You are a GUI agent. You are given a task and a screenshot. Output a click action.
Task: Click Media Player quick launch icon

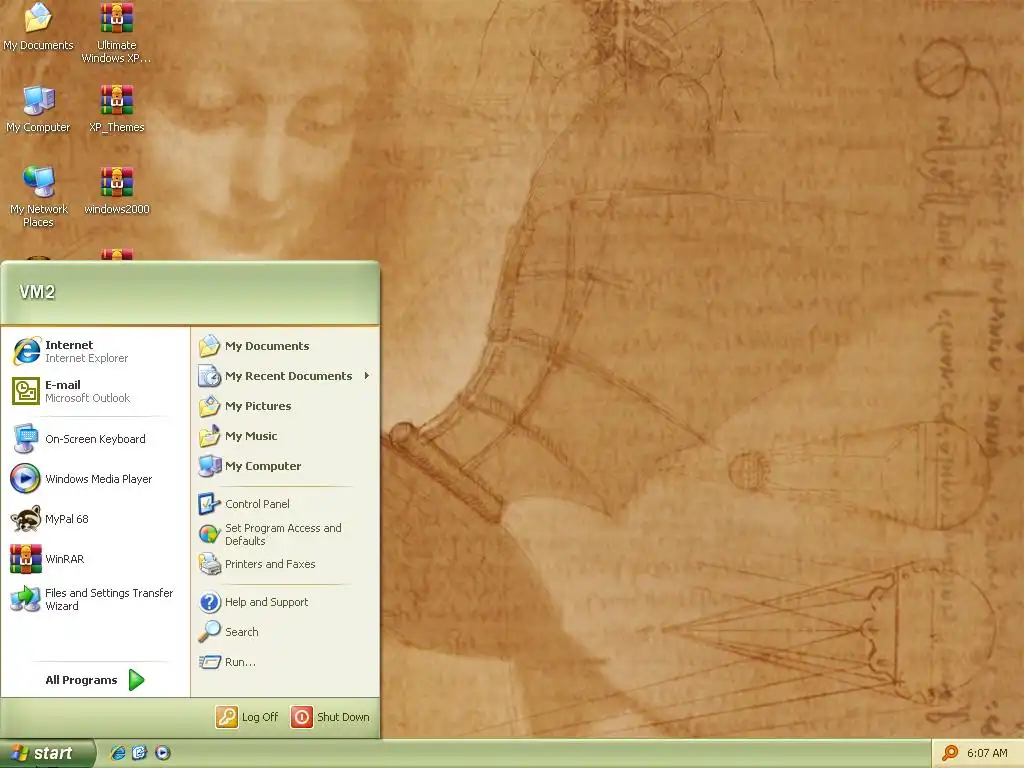pos(163,753)
